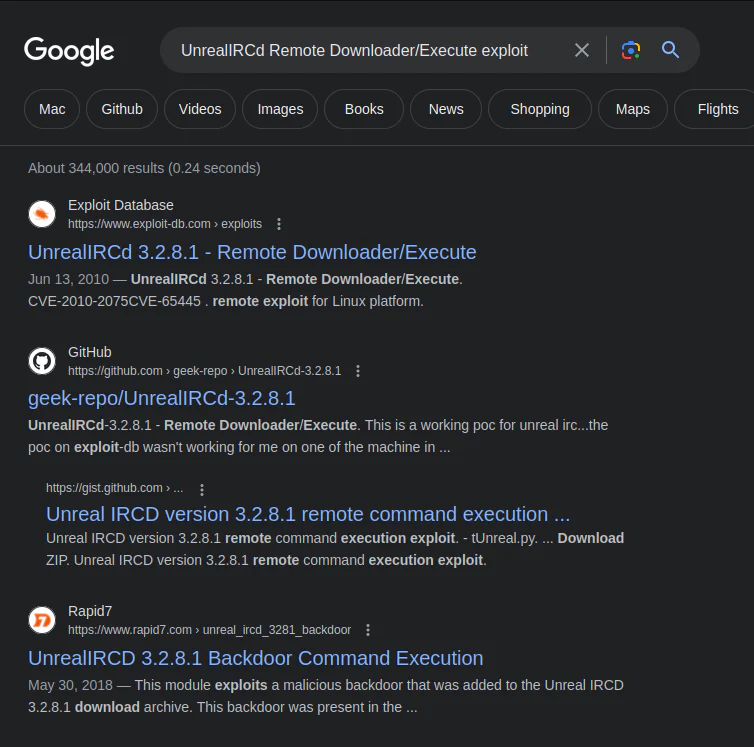Click the Rapid7 site name

pos(90,611)
